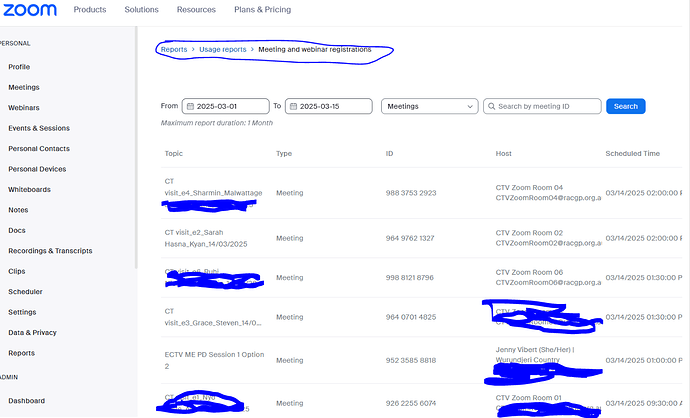Click meeting ID 964 9762 1327
Image resolution: width=690 pixels, height=418 pixels.
[410, 238]
